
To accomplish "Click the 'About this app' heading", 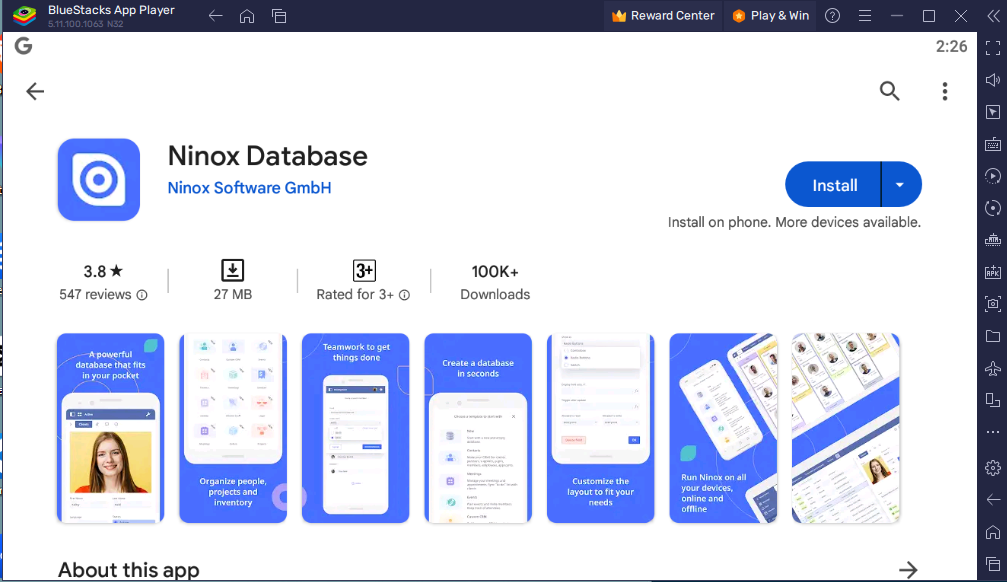I will point(129,570).
